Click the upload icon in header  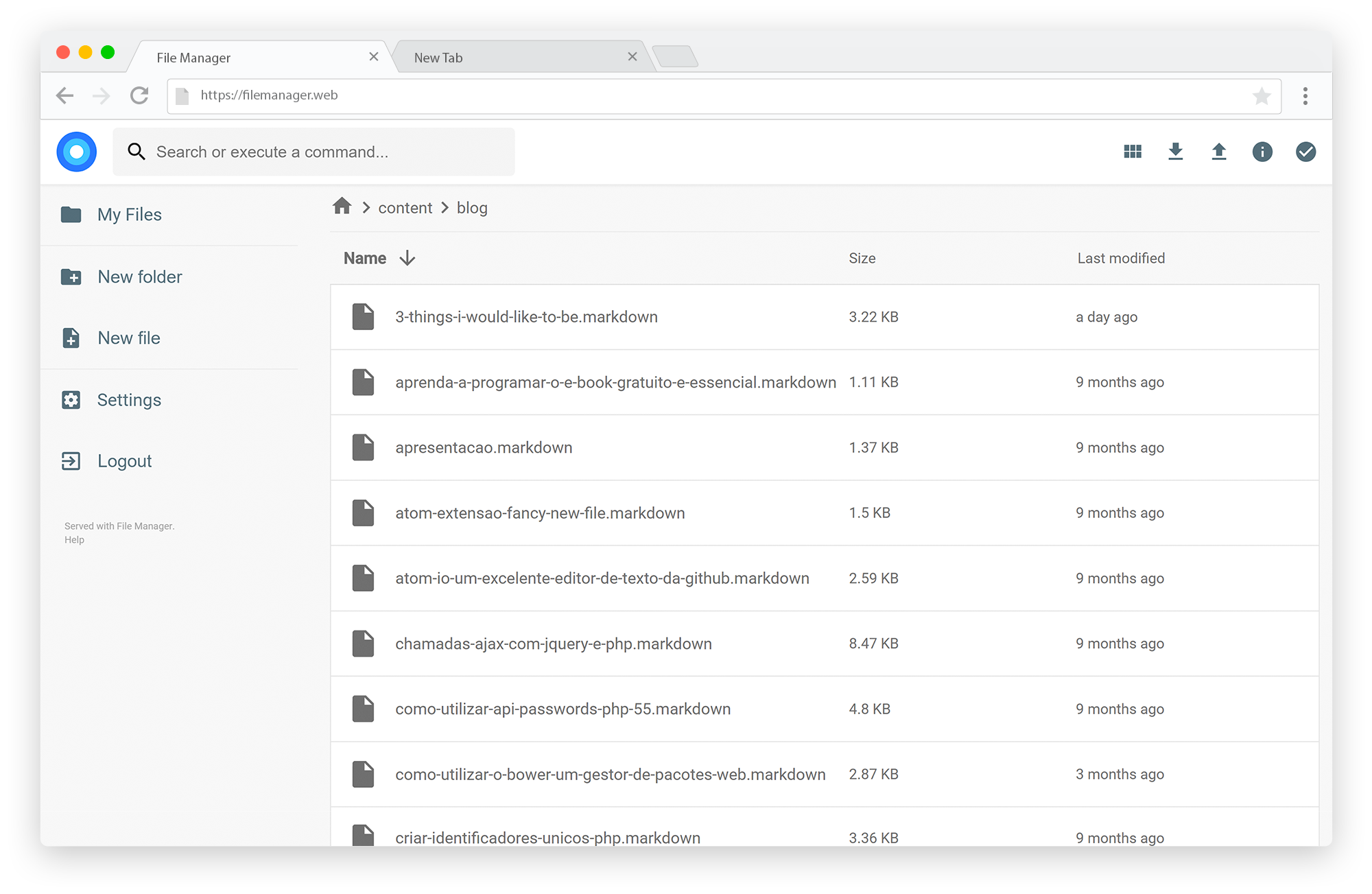click(1219, 152)
